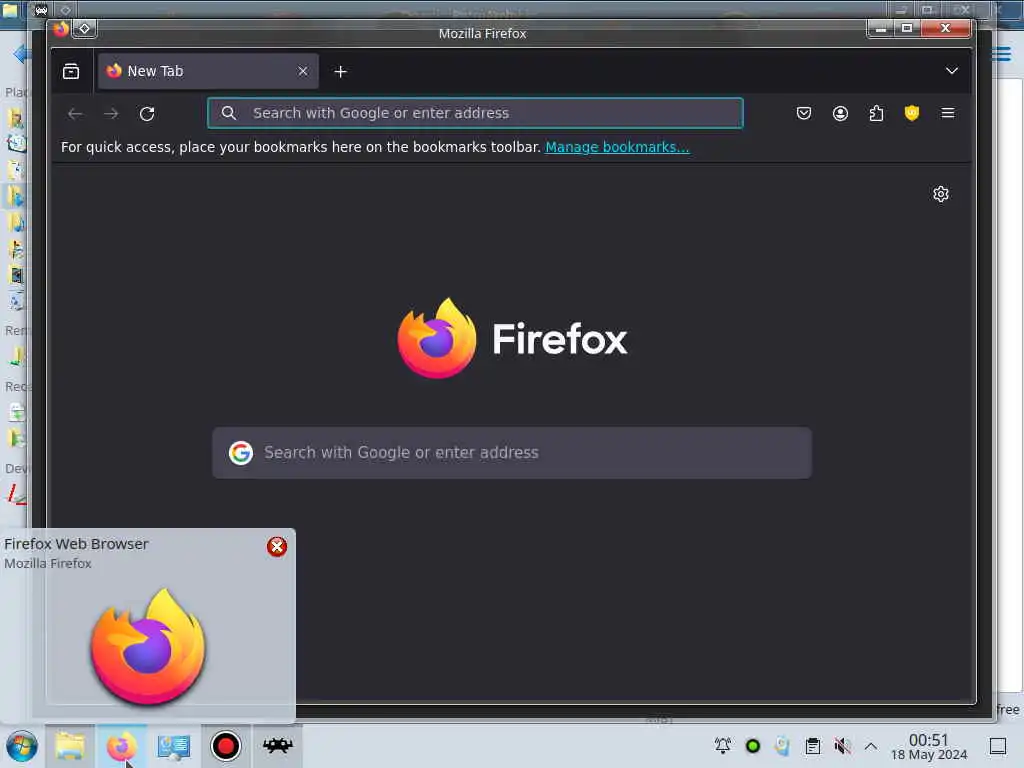Open the system settings taskbar icon
Viewport: 1024px width, 768px height.
pyautogui.click(x=174, y=746)
